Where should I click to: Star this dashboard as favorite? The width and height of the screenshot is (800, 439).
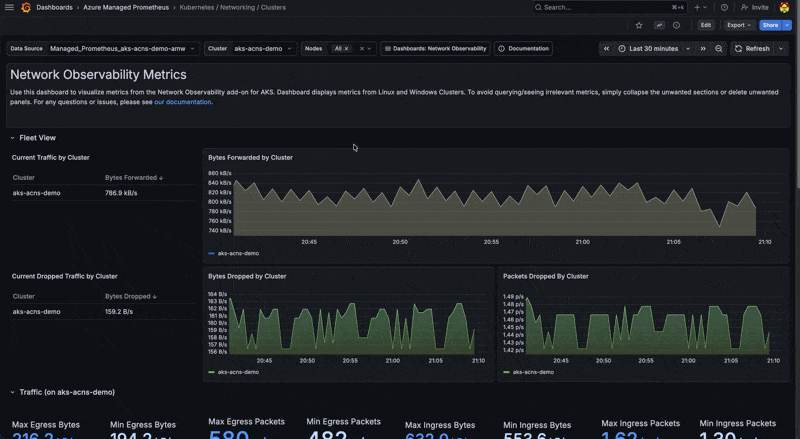click(x=639, y=25)
